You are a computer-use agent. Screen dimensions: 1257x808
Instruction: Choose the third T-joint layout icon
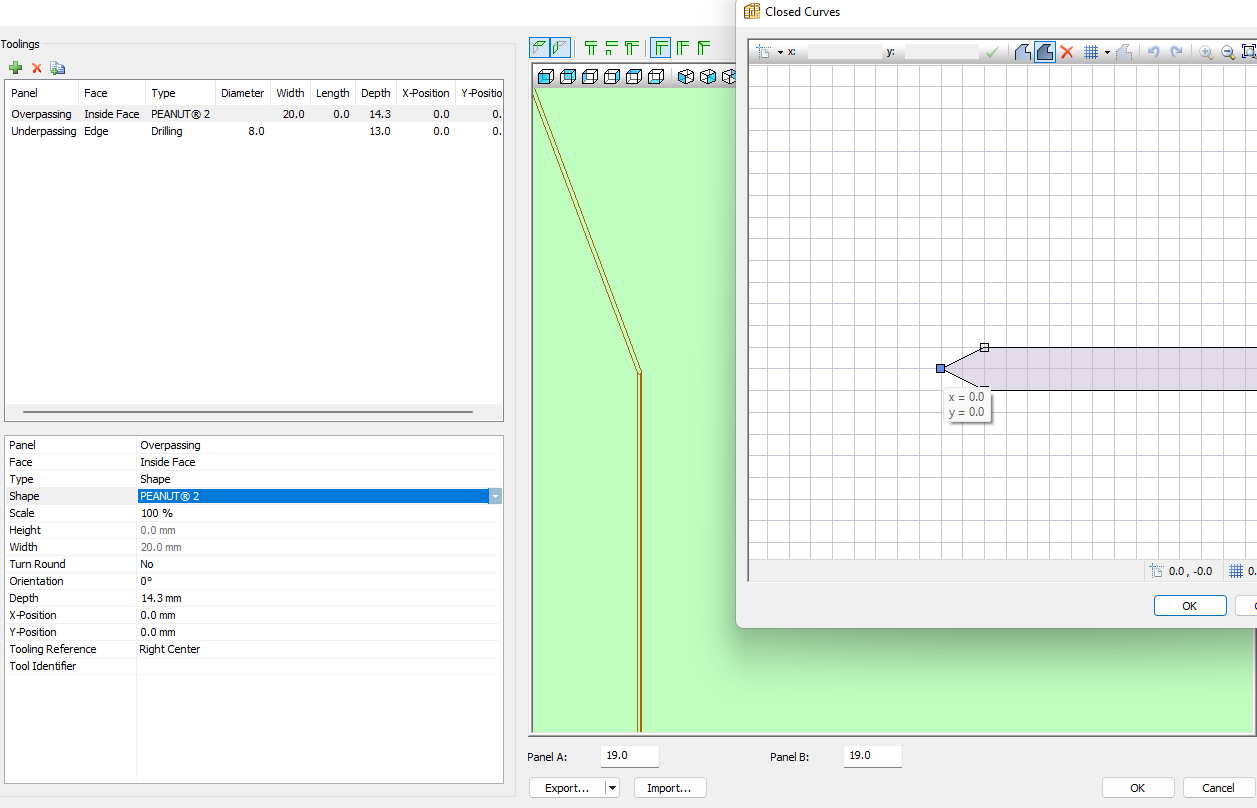coord(631,47)
